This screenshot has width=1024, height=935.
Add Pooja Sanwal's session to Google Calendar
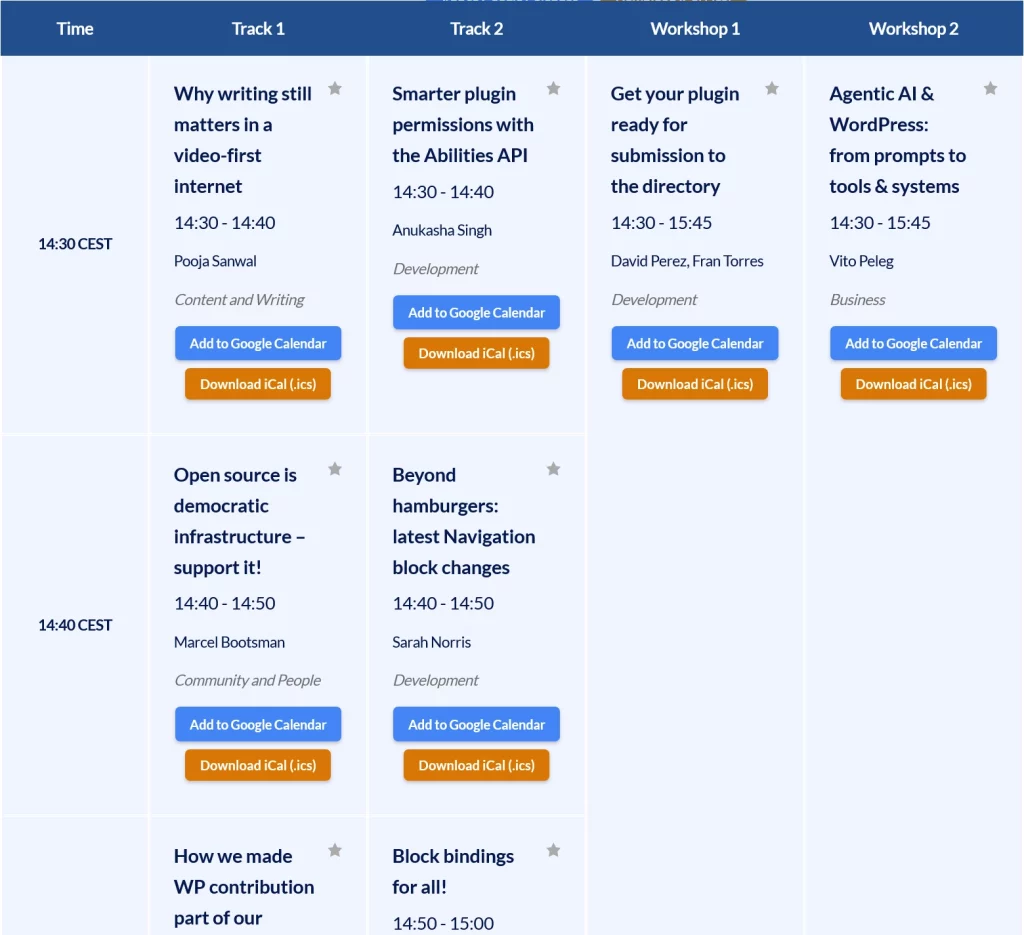(258, 343)
